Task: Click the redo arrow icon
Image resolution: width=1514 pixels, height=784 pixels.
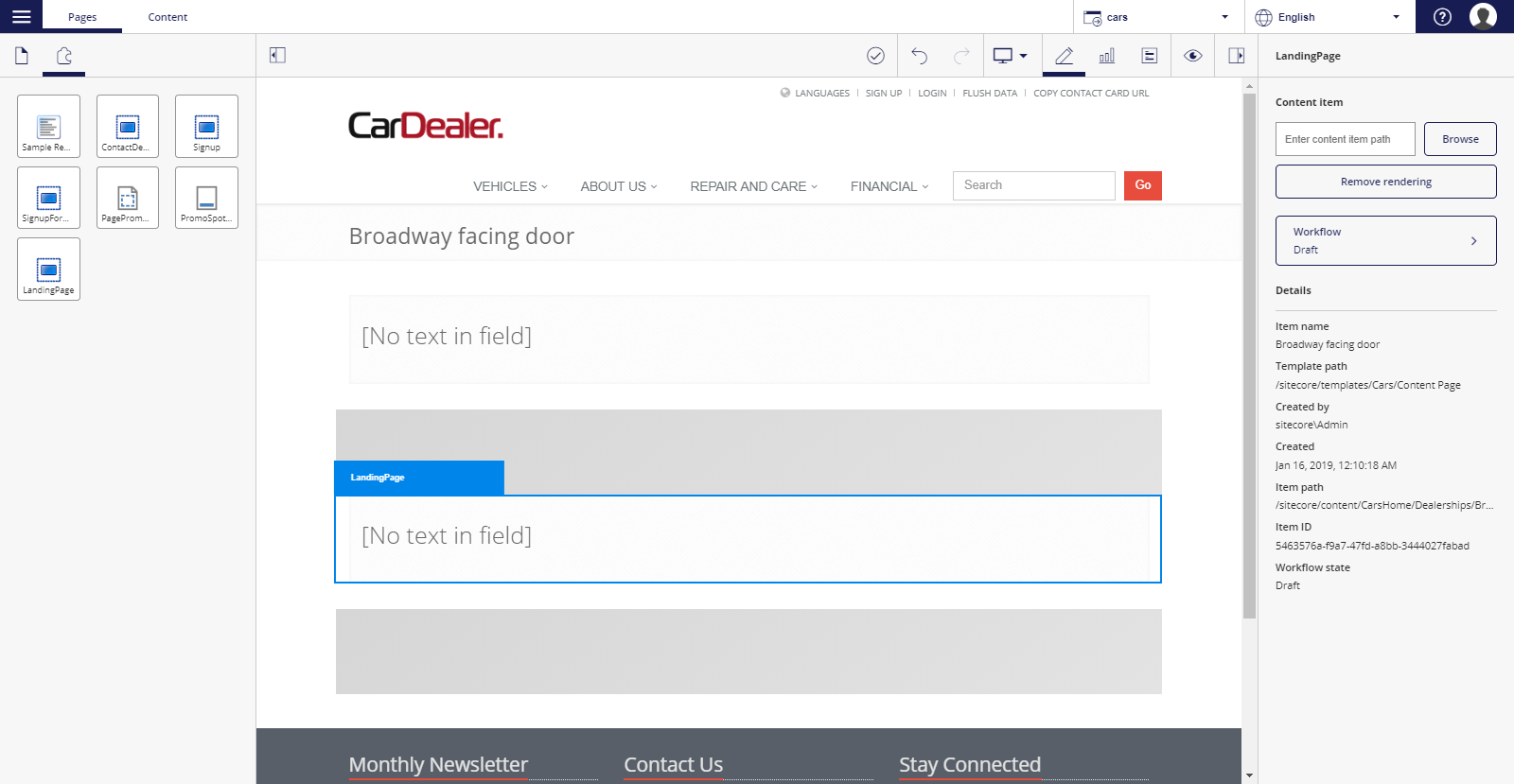Action: click(961, 56)
